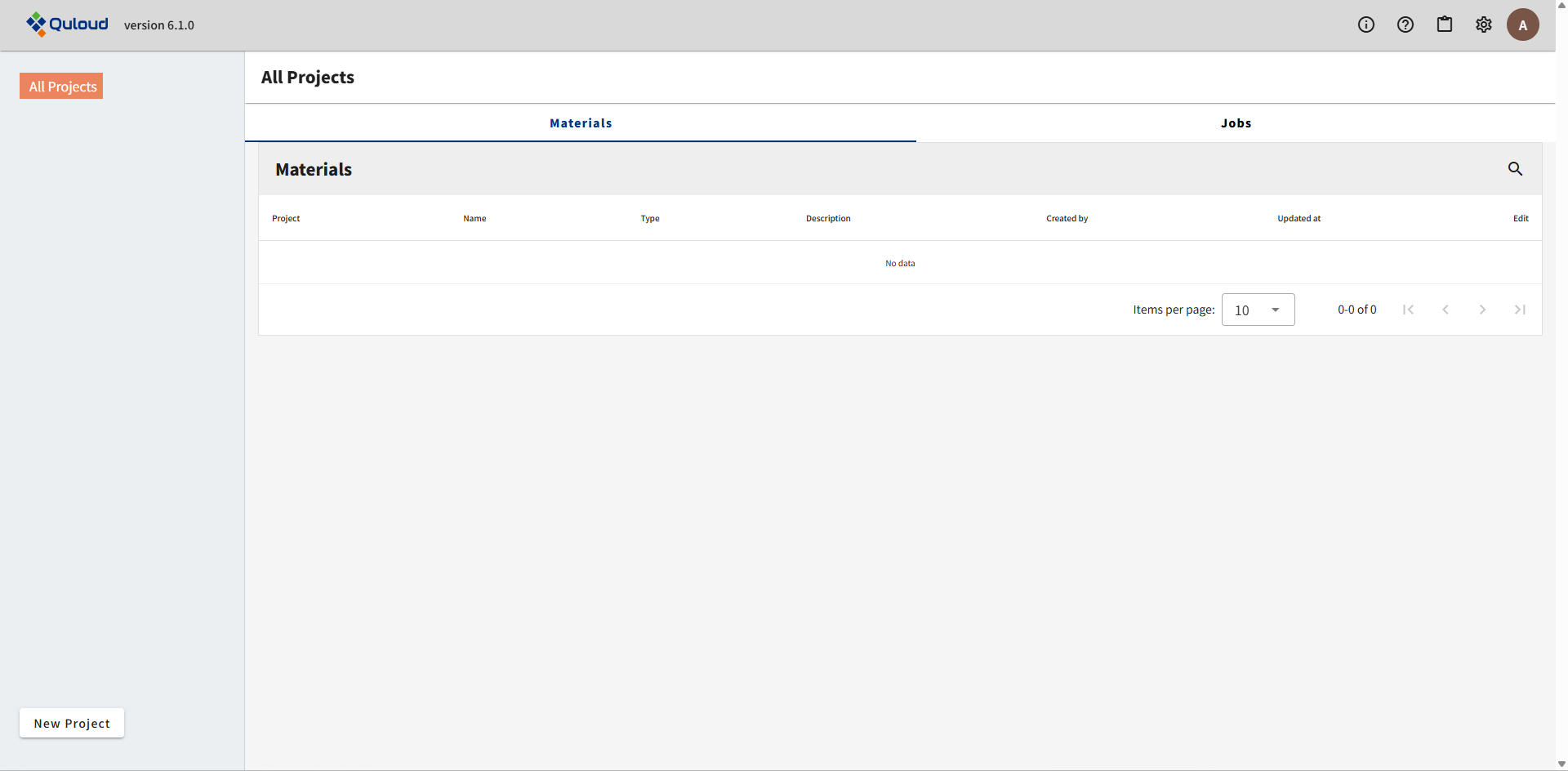Viewport: 1568px width, 771px height.
Task: Go to next page of materials
Action: tap(1482, 310)
